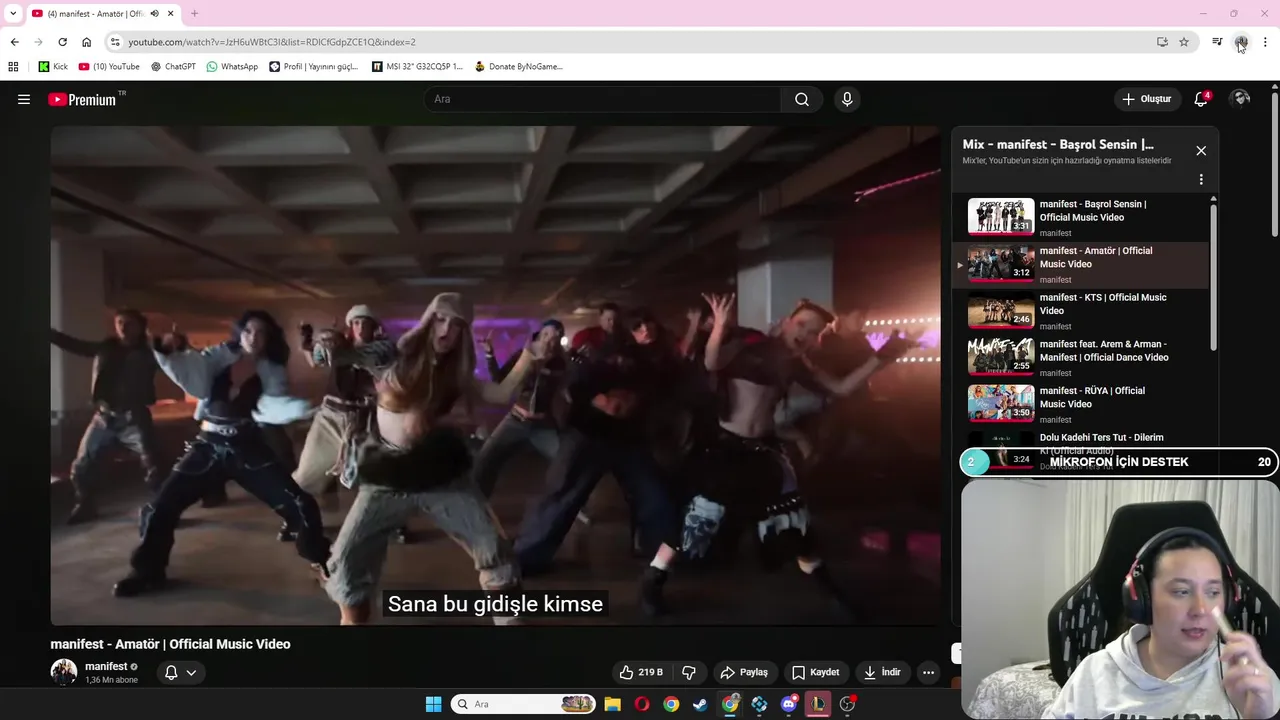Open the Kick bookmark

pos(53,67)
